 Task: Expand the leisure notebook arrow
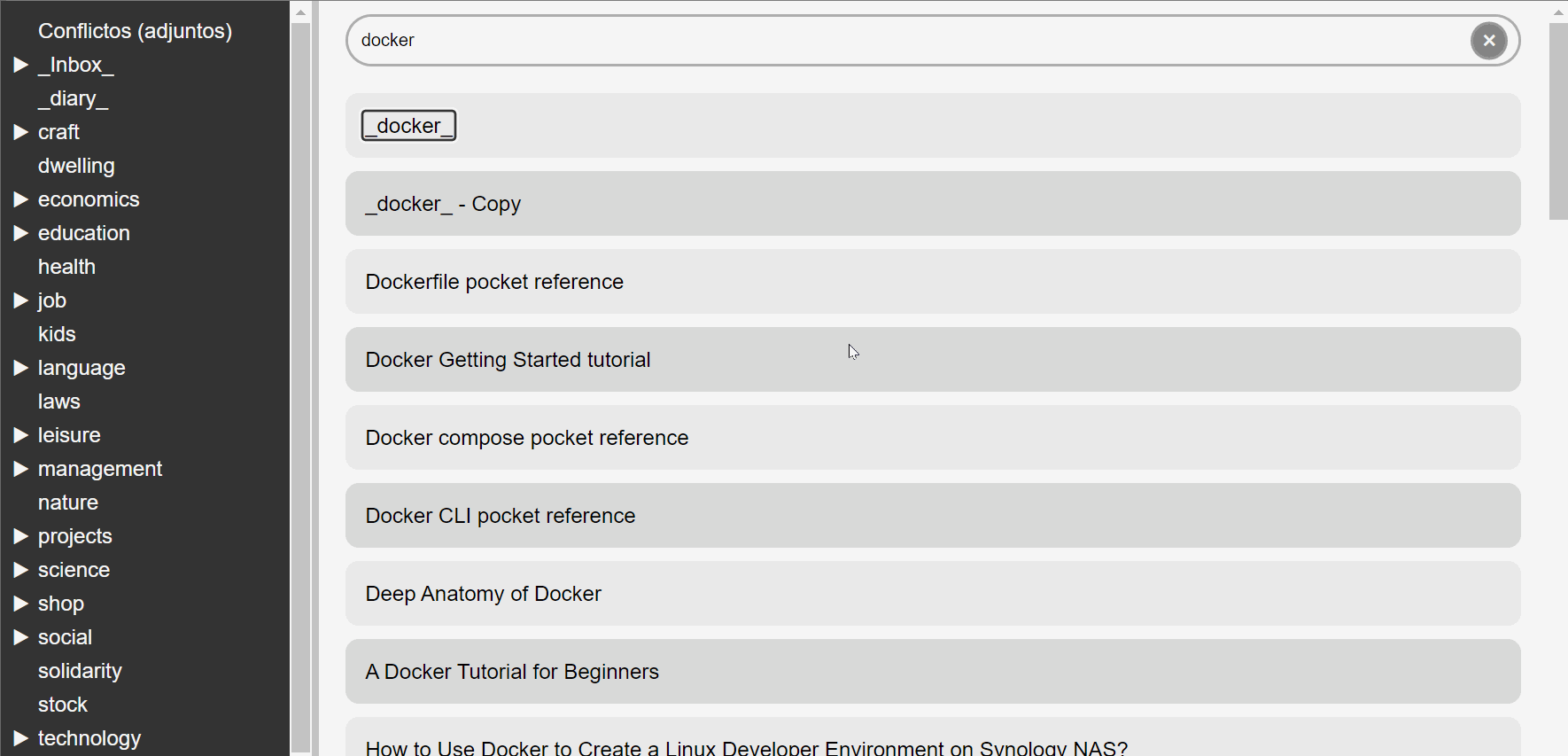(21, 435)
